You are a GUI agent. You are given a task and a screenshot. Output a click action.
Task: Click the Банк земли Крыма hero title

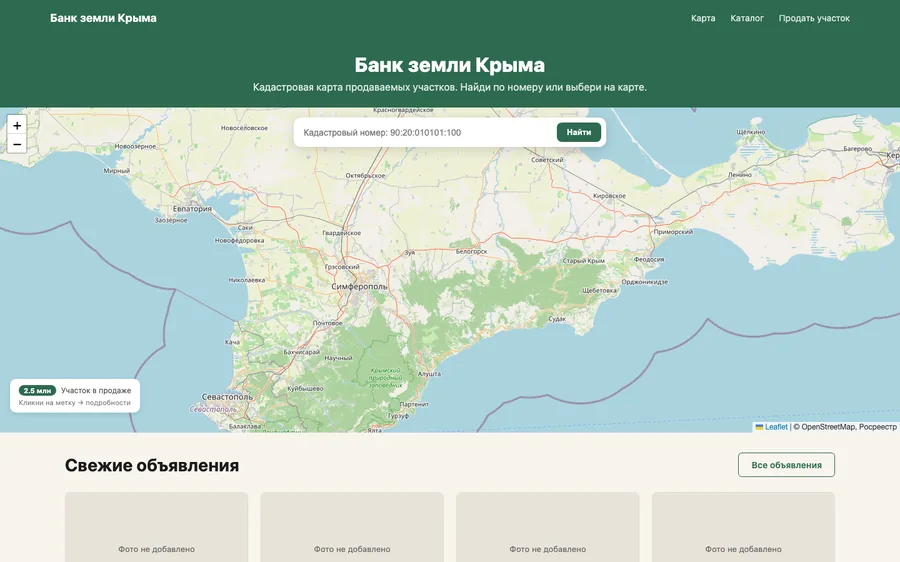click(x=449, y=65)
